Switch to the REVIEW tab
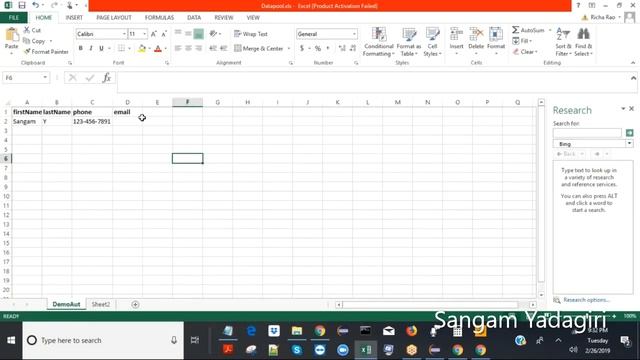The height and width of the screenshot is (360, 640). coord(224,18)
